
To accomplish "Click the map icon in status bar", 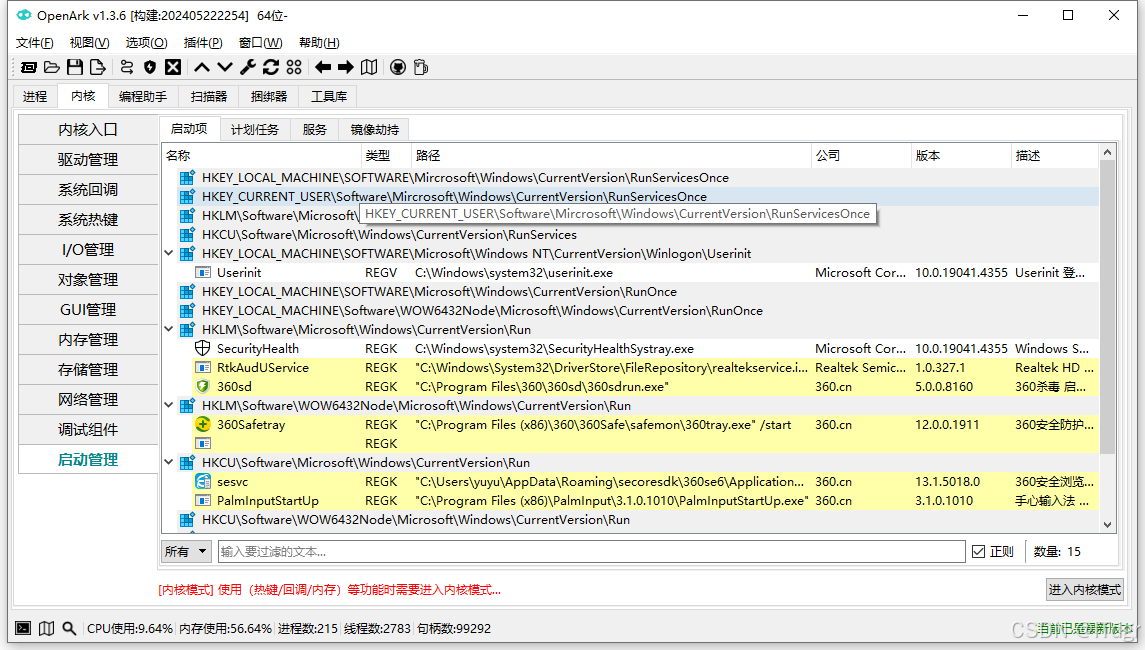I will point(46,628).
